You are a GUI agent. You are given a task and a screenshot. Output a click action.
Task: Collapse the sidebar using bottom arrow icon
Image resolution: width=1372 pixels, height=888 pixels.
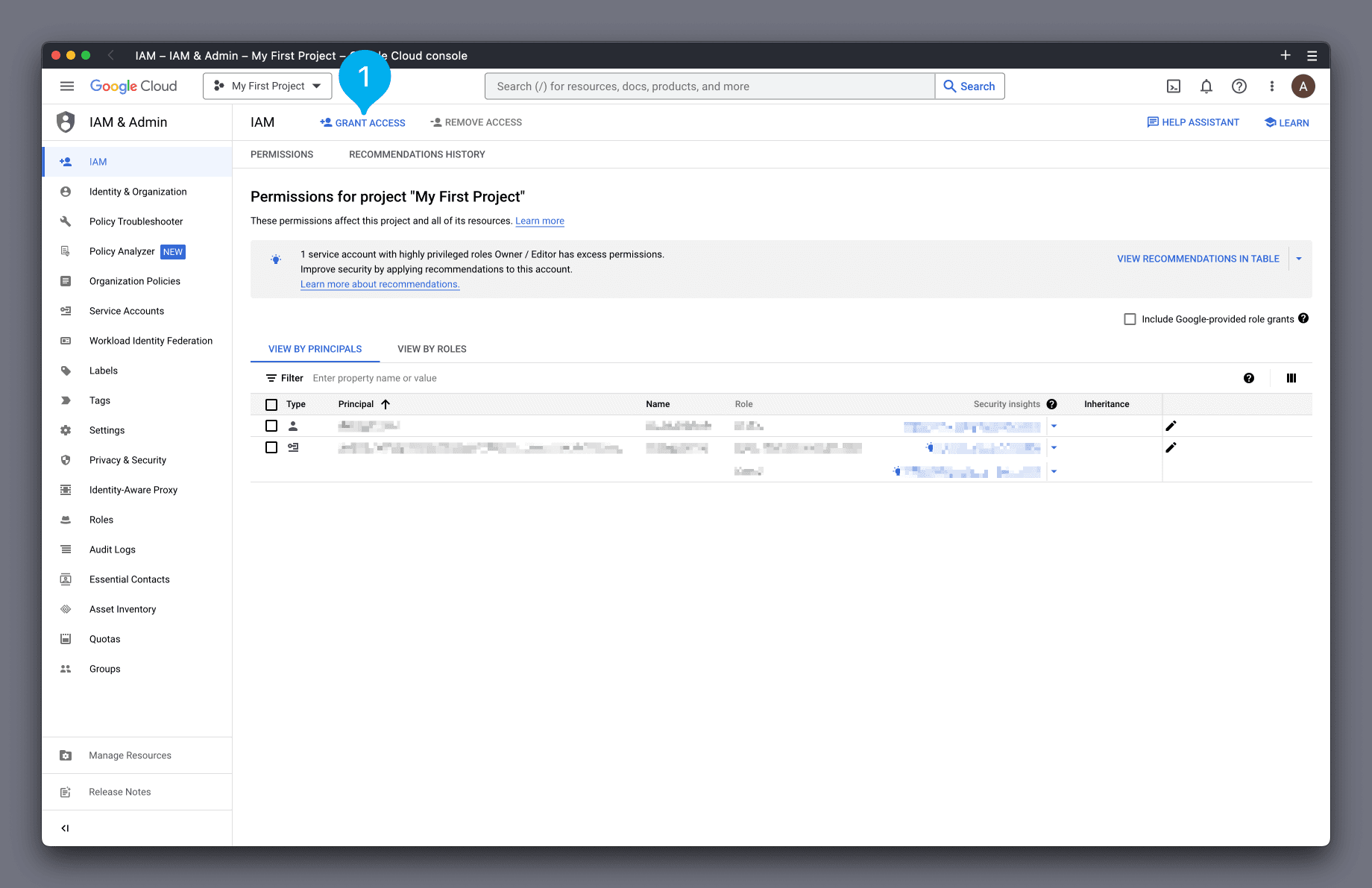point(66,828)
